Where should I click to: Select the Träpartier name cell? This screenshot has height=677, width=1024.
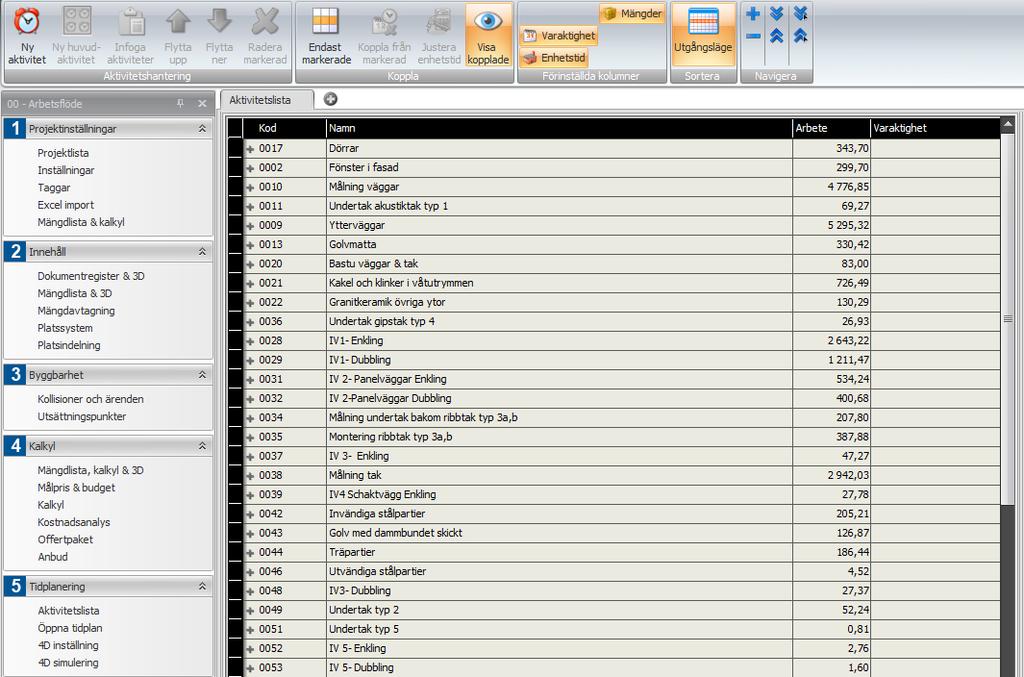[559, 552]
